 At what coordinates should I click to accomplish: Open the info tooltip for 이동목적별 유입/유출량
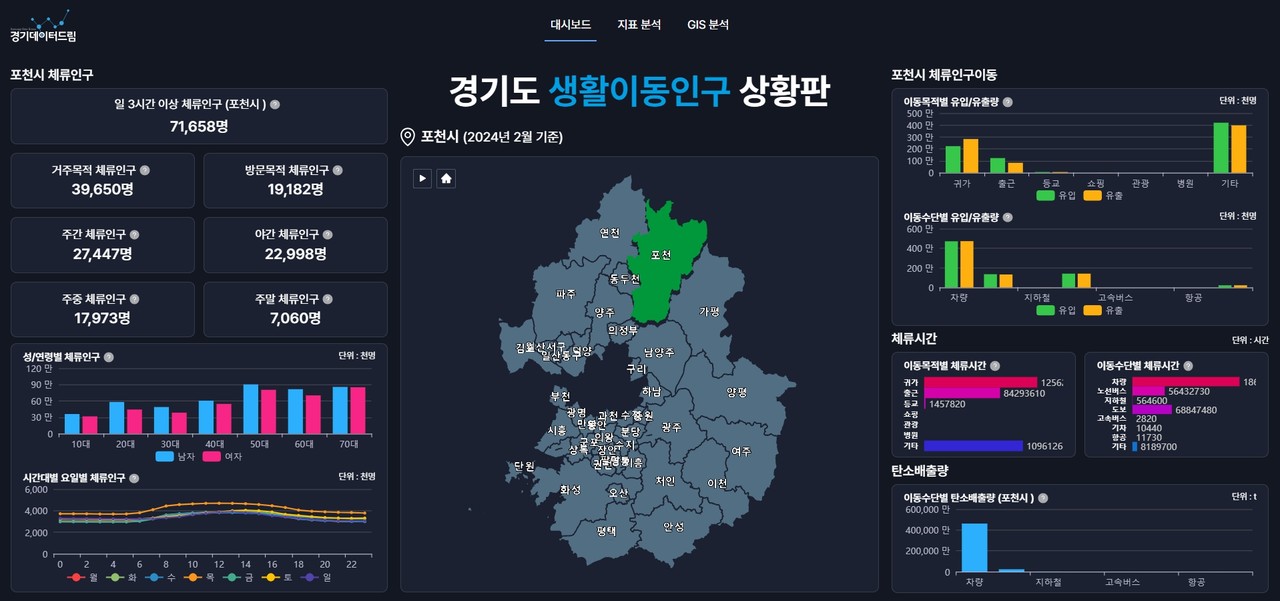click(x=1007, y=101)
